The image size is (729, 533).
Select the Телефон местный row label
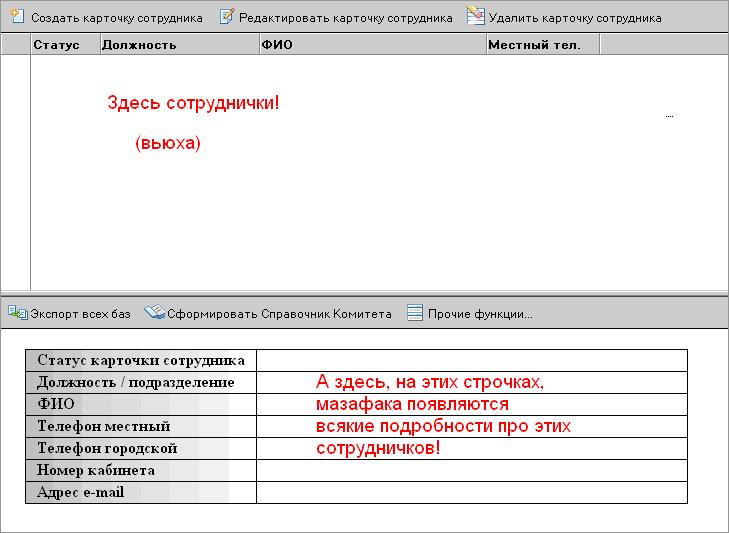103,426
